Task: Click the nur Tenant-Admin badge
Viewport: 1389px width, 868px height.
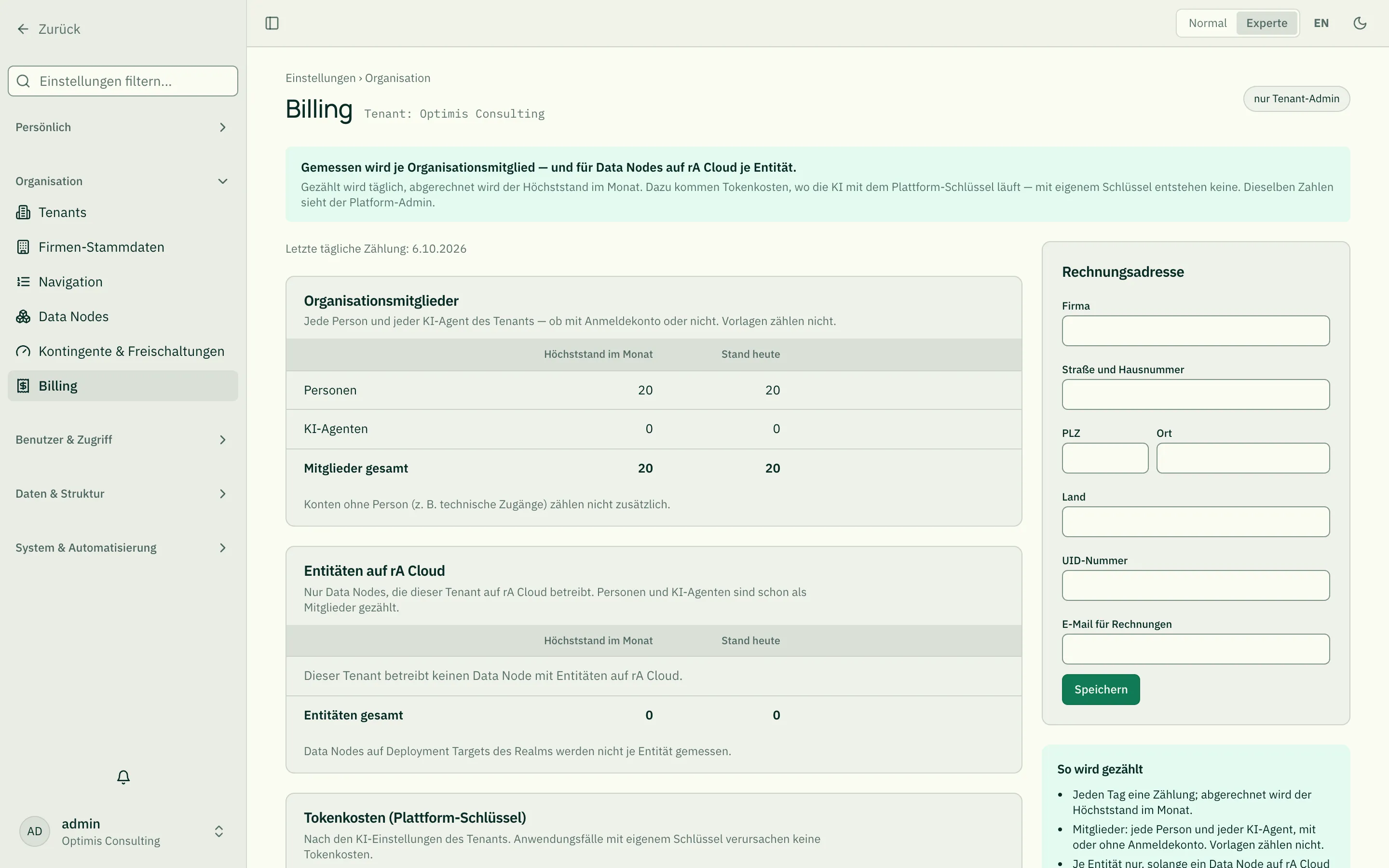Action: tap(1296, 99)
